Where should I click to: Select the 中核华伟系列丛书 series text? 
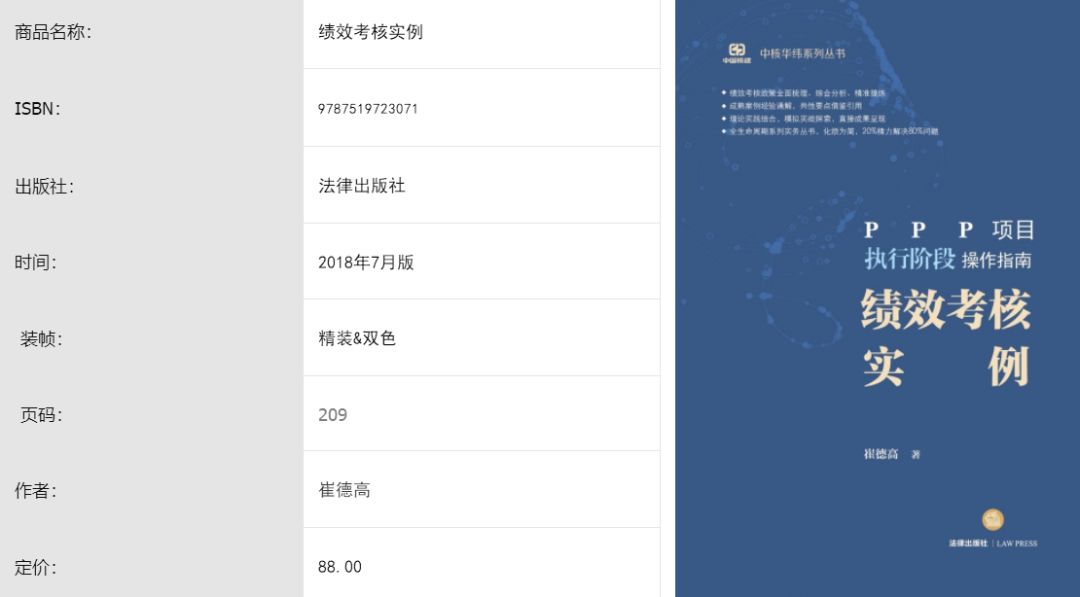coord(802,53)
